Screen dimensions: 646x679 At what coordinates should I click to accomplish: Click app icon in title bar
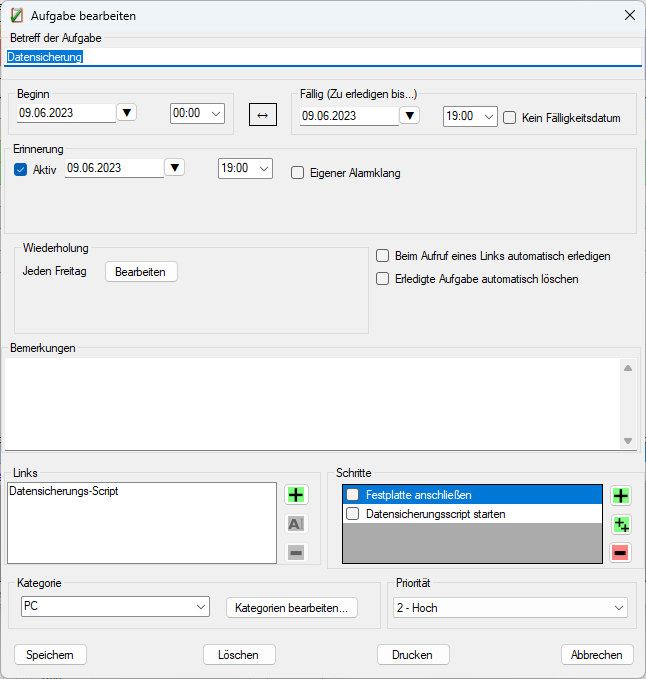point(17,16)
